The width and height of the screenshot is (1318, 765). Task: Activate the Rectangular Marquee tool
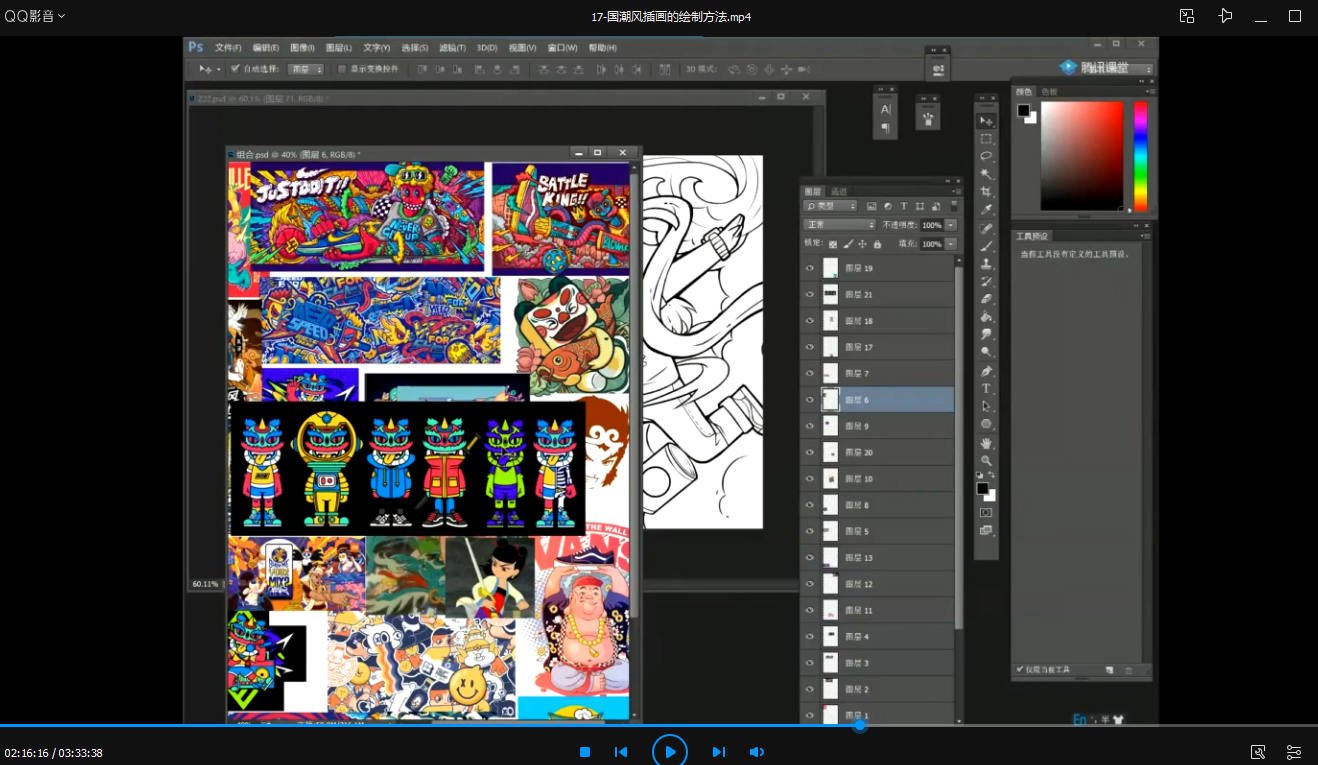(x=986, y=138)
